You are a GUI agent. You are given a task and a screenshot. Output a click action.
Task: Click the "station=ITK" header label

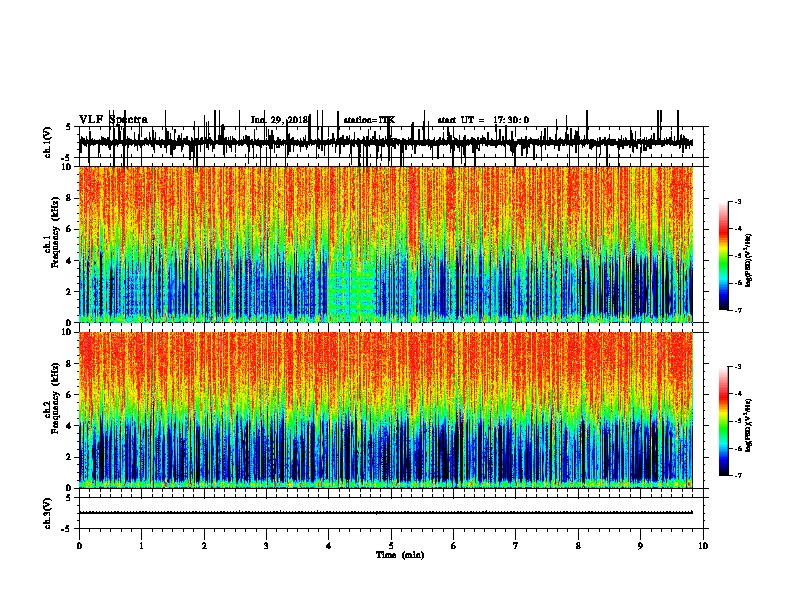coord(369,120)
